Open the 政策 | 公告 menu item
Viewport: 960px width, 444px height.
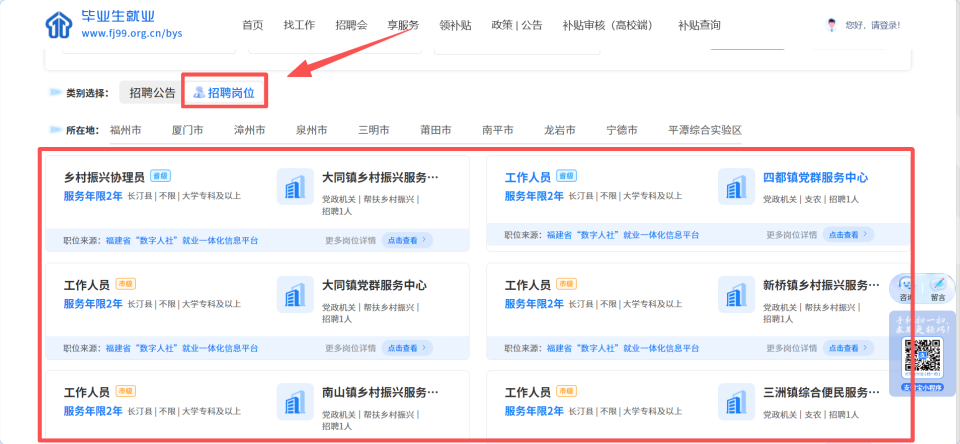click(517, 25)
